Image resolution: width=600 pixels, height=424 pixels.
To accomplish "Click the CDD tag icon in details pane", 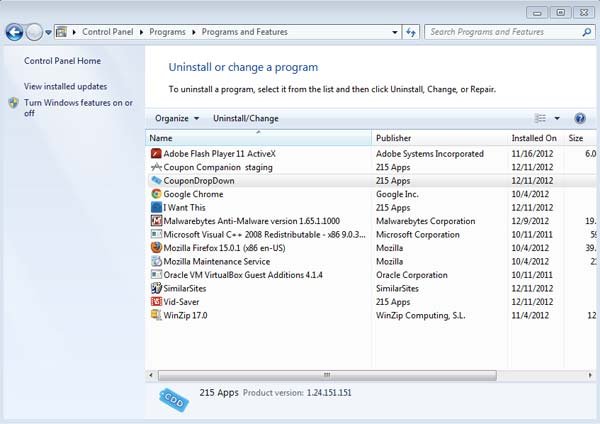I will pyautogui.click(x=174, y=400).
